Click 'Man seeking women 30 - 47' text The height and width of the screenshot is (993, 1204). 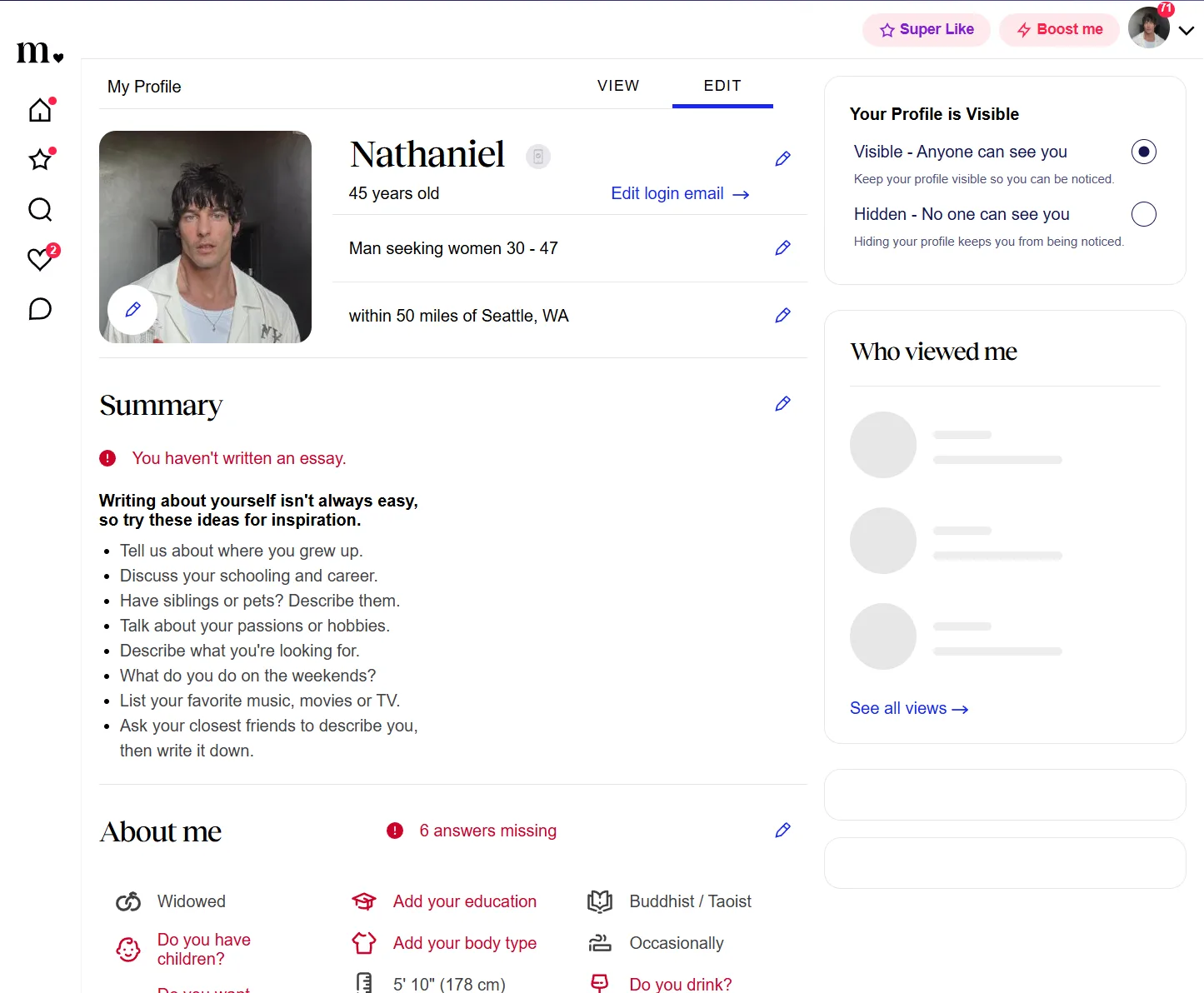point(453,248)
